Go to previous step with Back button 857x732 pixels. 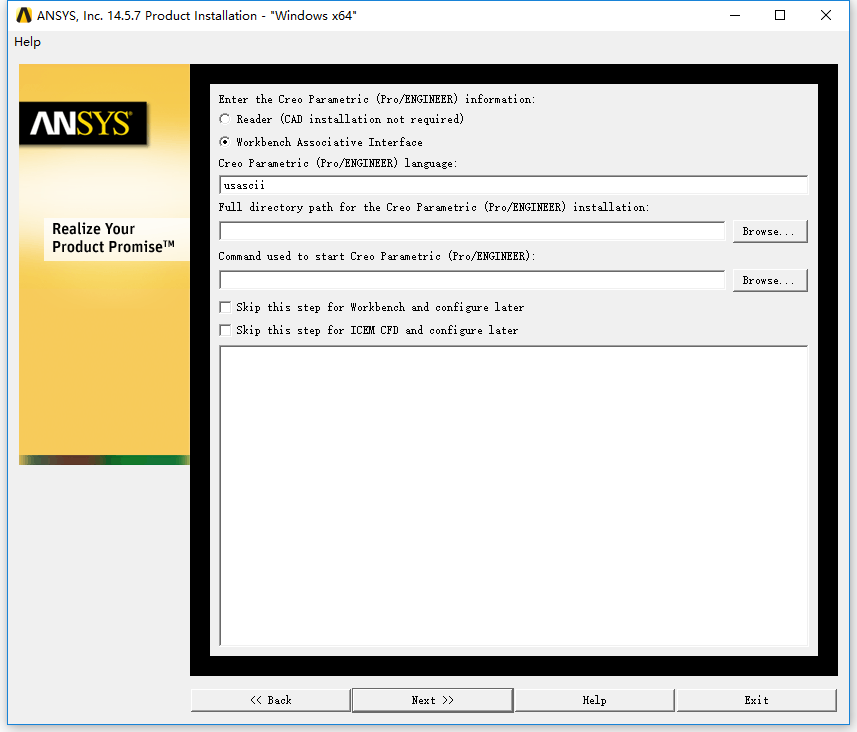click(x=271, y=700)
